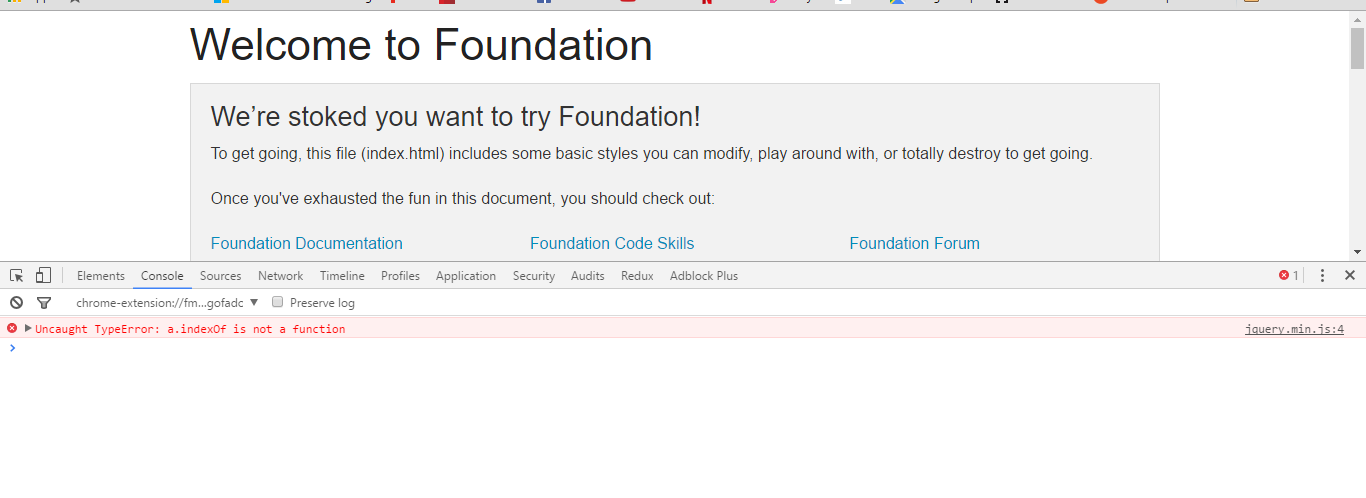1366x498 pixels.
Task: Go to the Network tab
Action: (x=280, y=276)
